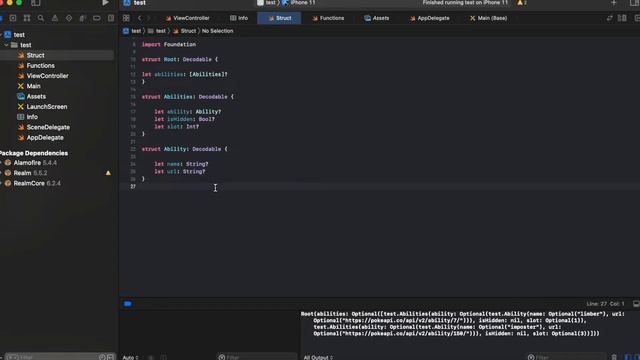Click the 'let isHidden: Bool?' code line
Viewport: 640px width, 360px height.
point(184,119)
